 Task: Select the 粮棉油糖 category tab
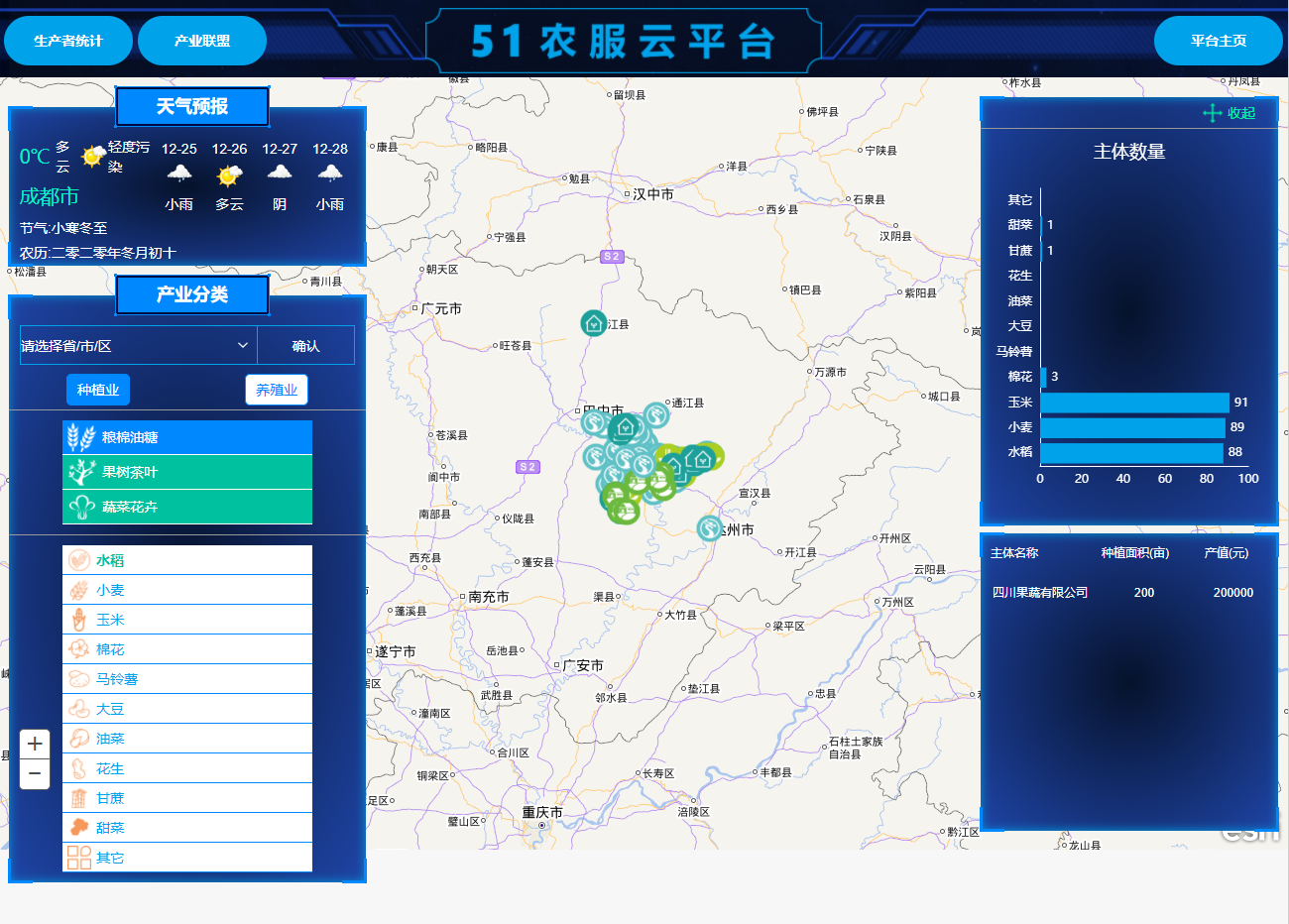click(187, 437)
